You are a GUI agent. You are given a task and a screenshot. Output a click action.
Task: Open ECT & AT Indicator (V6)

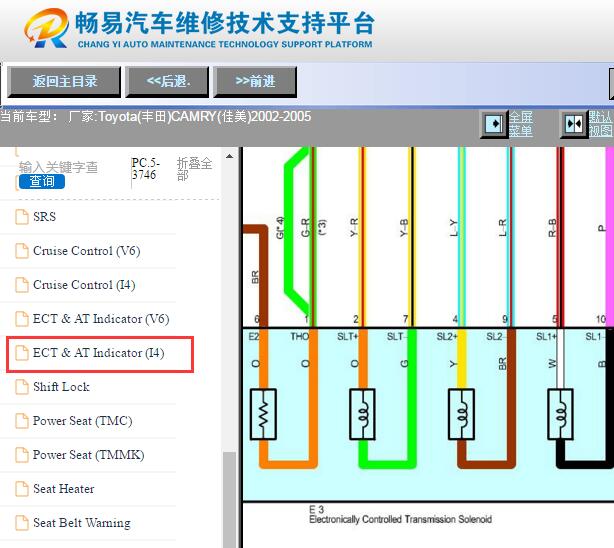pyautogui.click(x=101, y=319)
